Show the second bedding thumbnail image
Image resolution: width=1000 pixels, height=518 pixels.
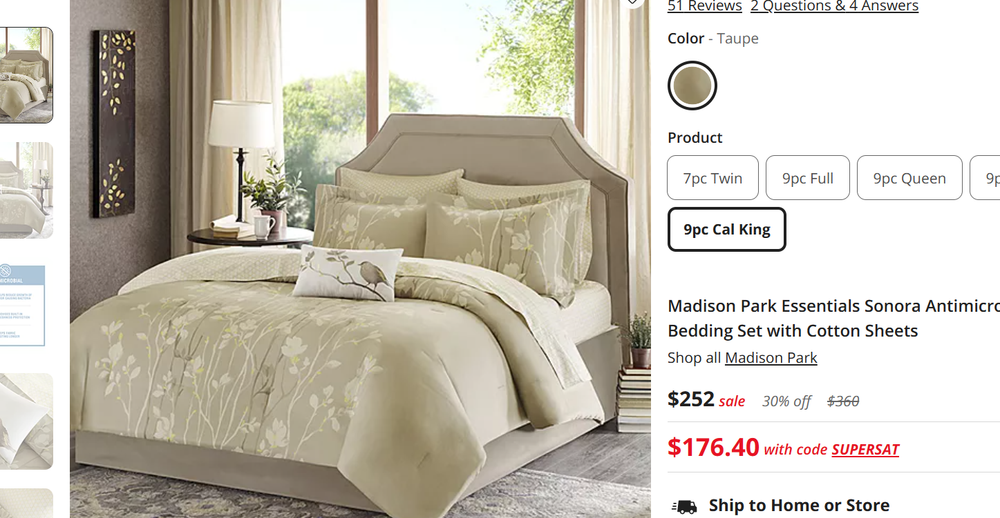tap(26, 190)
